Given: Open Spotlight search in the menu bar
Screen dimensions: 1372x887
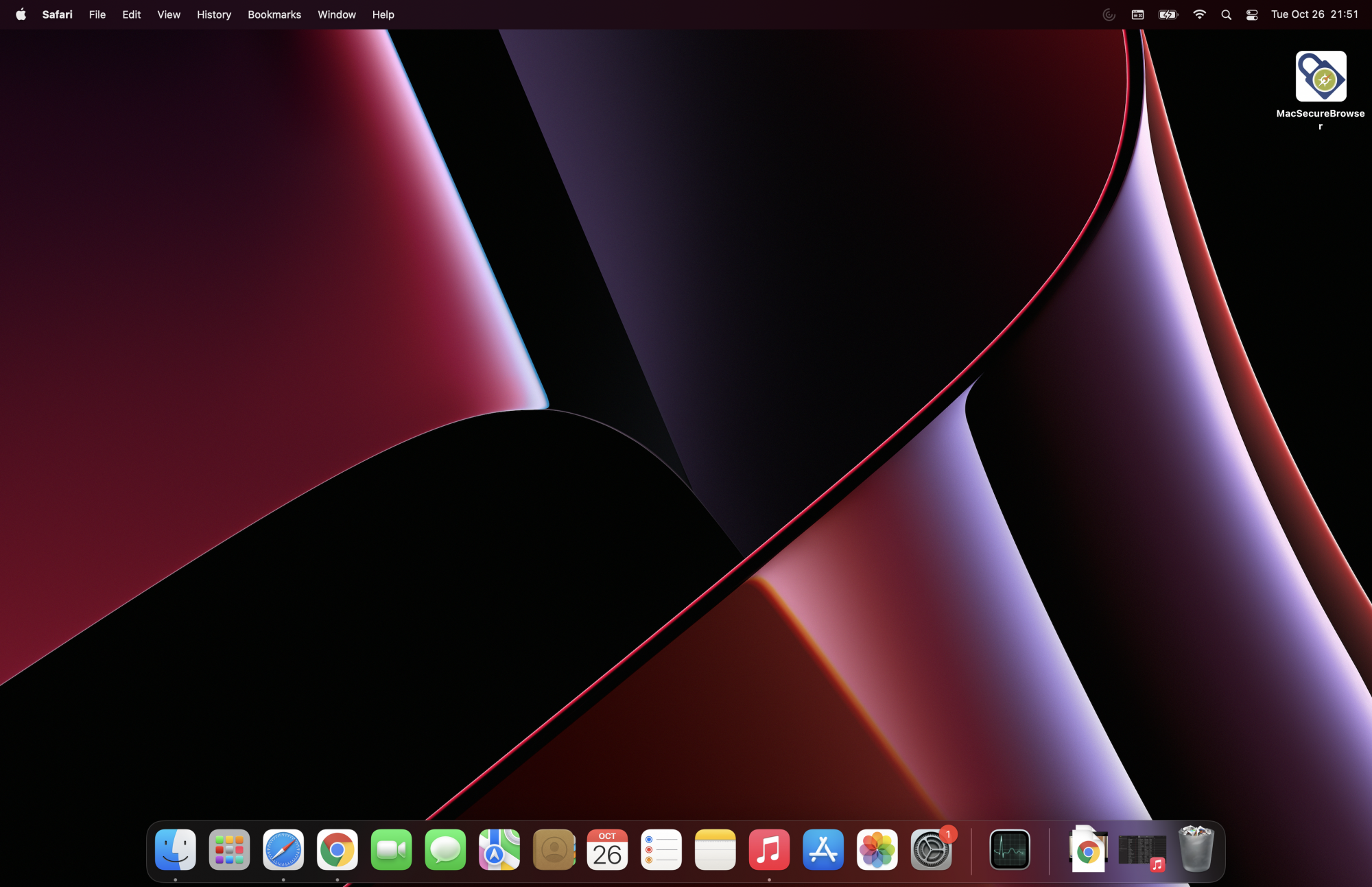Looking at the screenshot, I should 1226,14.
